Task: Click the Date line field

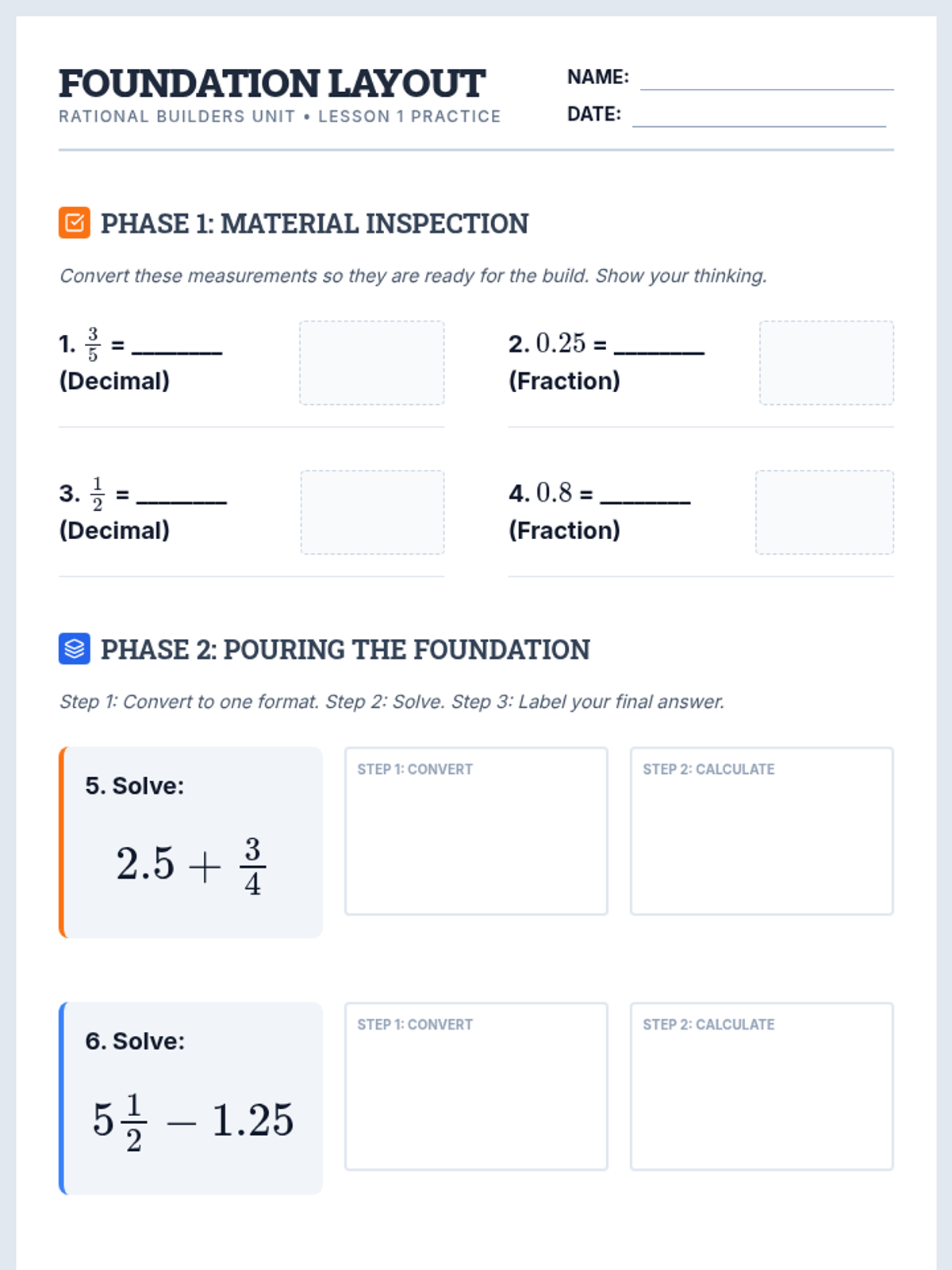Action: pos(758,116)
